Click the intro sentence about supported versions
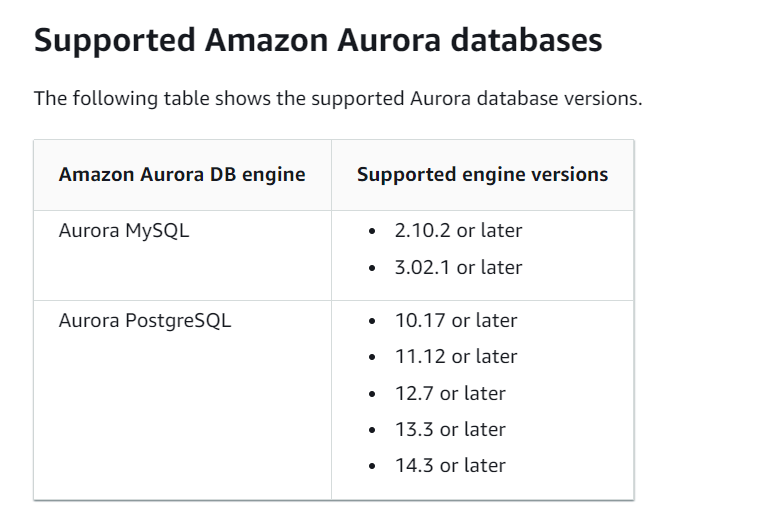 [x=338, y=98]
